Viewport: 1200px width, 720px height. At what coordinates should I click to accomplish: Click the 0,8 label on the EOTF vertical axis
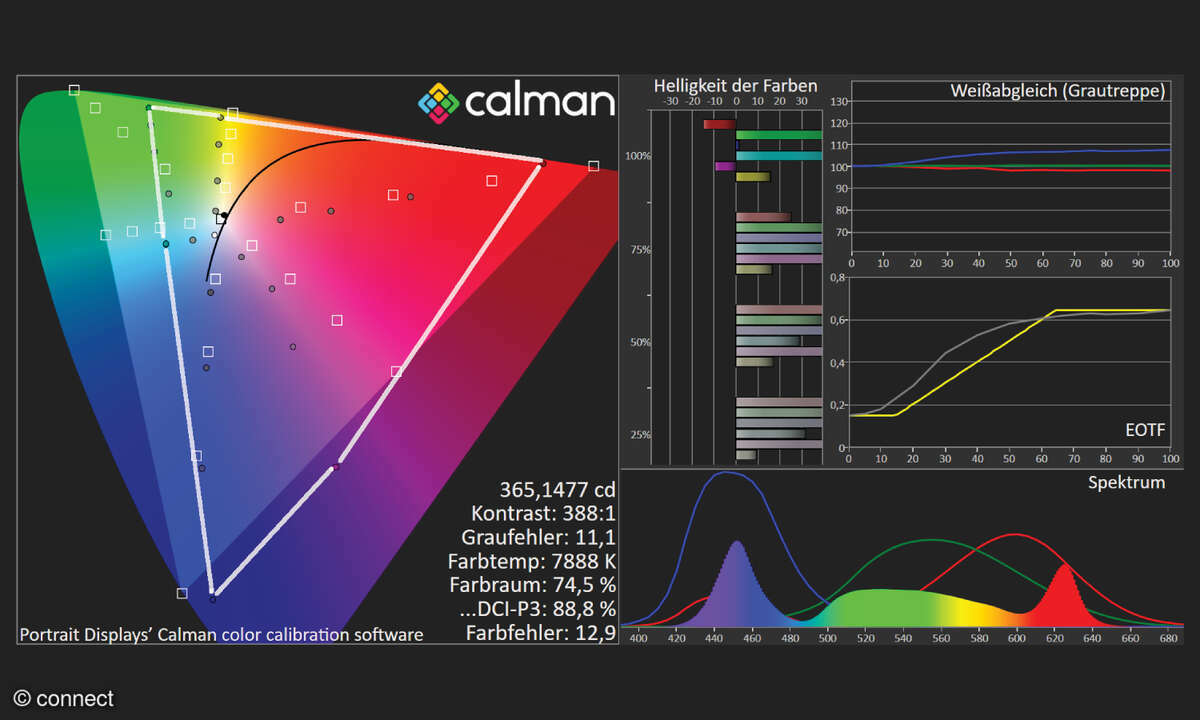(x=838, y=277)
